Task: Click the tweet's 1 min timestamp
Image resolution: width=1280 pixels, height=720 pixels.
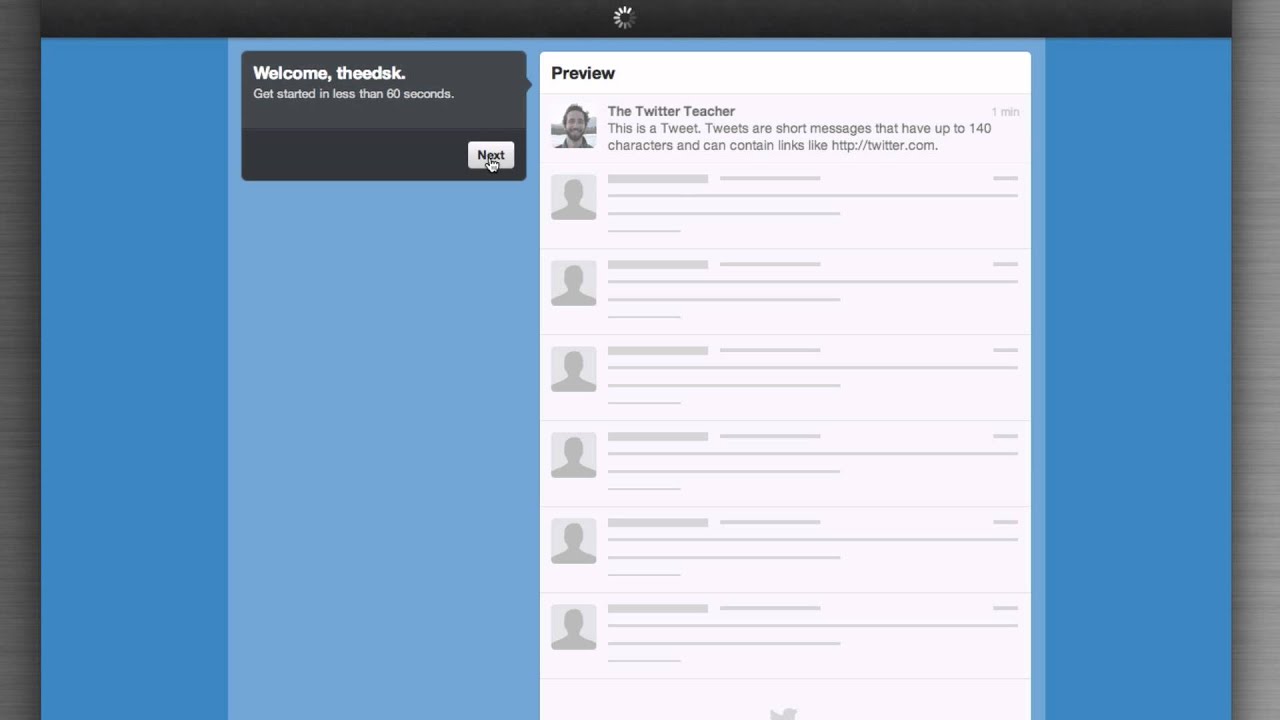Action: (1005, 112)
